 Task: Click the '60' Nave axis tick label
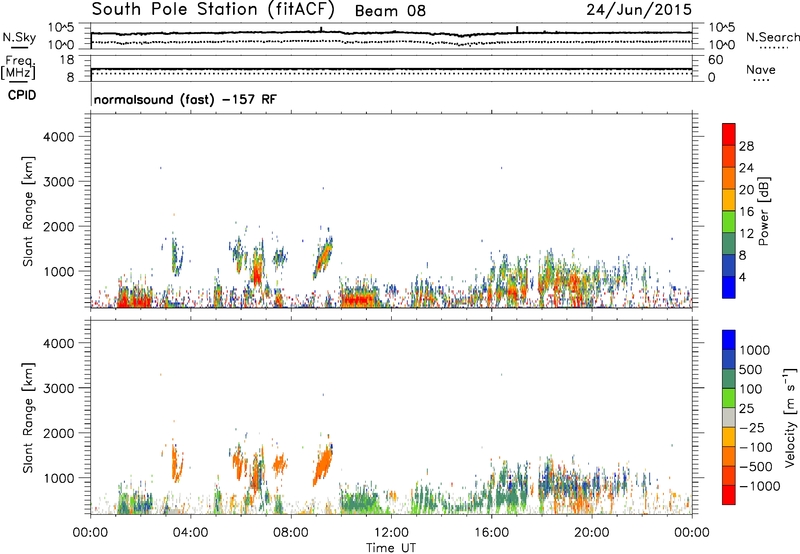715,60
